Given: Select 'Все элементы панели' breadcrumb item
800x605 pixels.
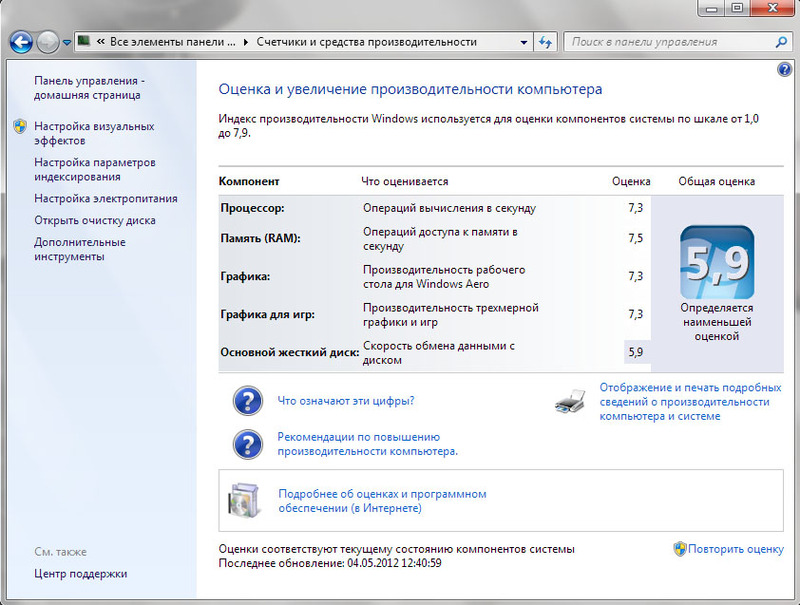Looking at the screenshot, I should [x=172, y=43].
